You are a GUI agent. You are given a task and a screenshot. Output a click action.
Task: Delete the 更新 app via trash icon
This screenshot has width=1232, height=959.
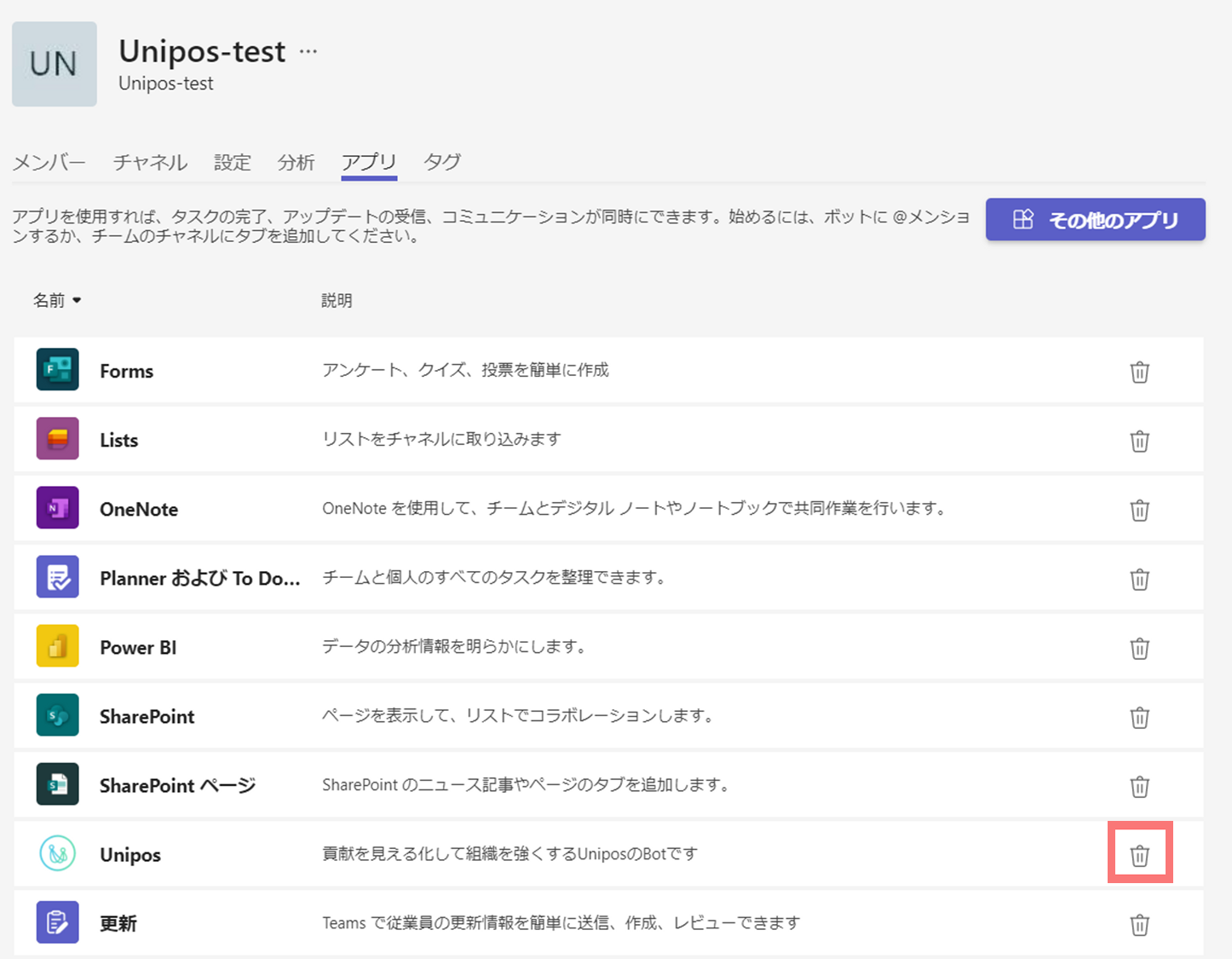point(1139,924)
